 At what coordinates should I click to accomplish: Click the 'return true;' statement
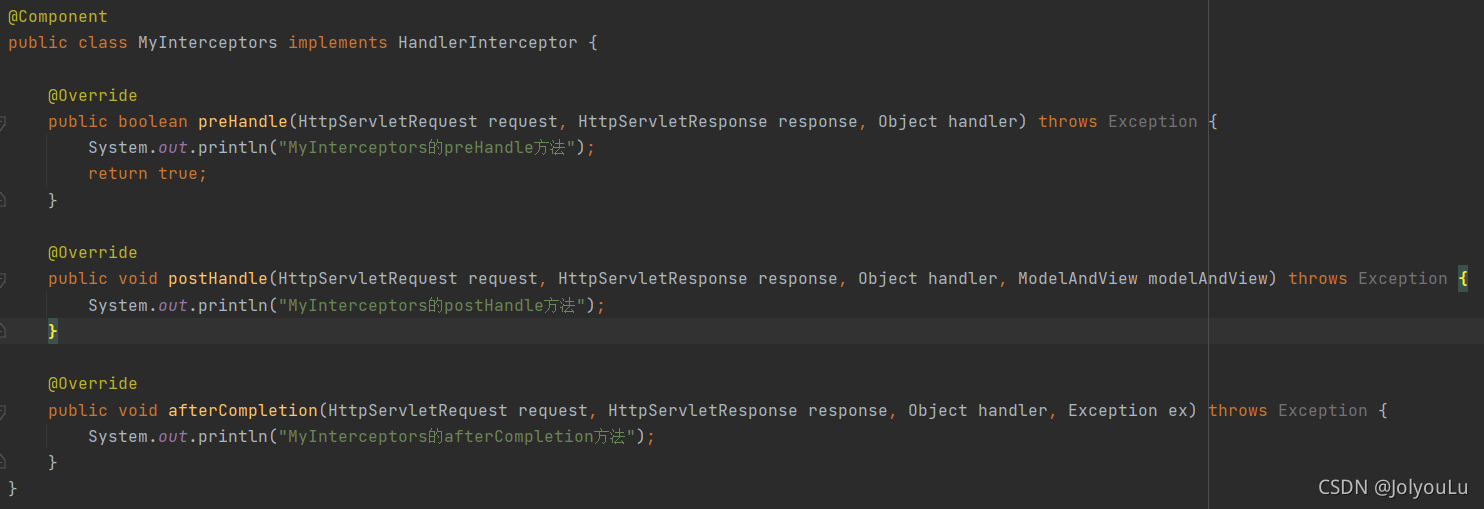148,174
